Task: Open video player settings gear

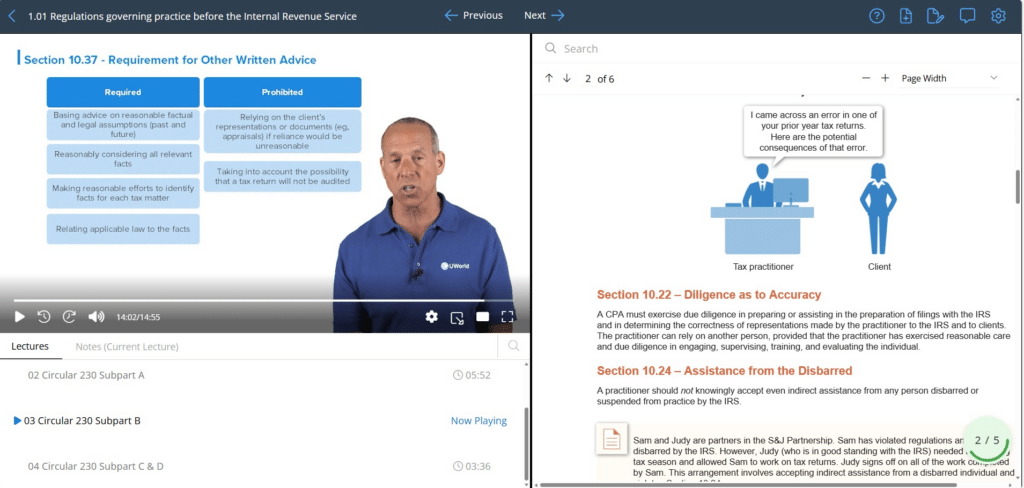Action: 432,317
